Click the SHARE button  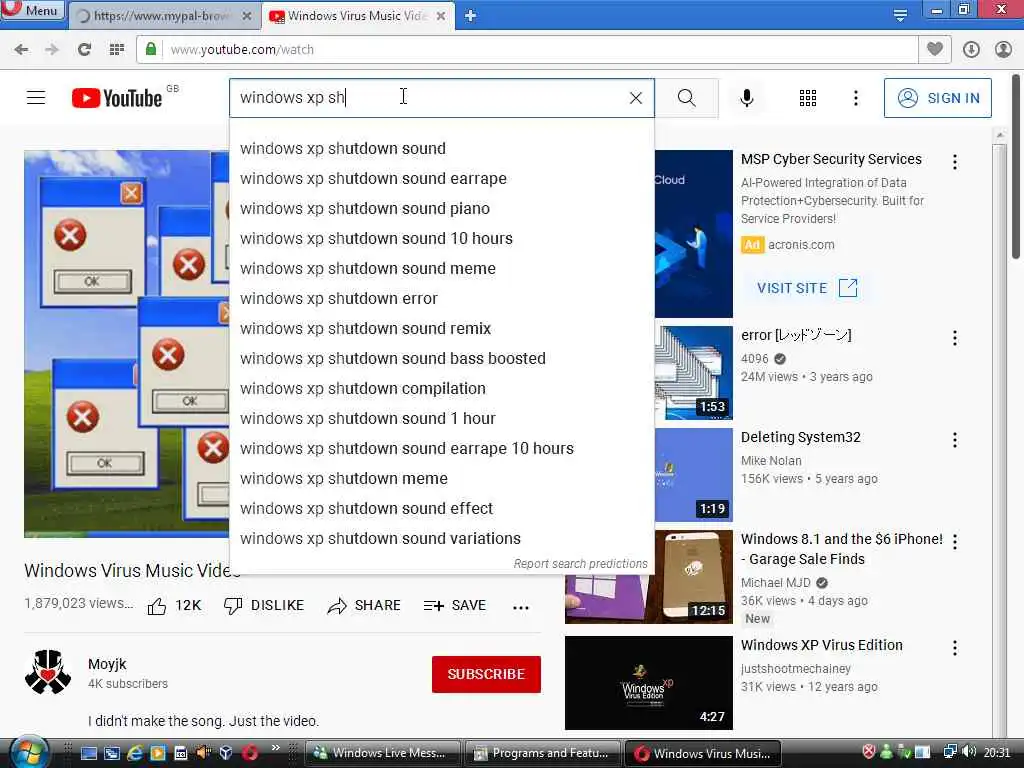[364, 606]
